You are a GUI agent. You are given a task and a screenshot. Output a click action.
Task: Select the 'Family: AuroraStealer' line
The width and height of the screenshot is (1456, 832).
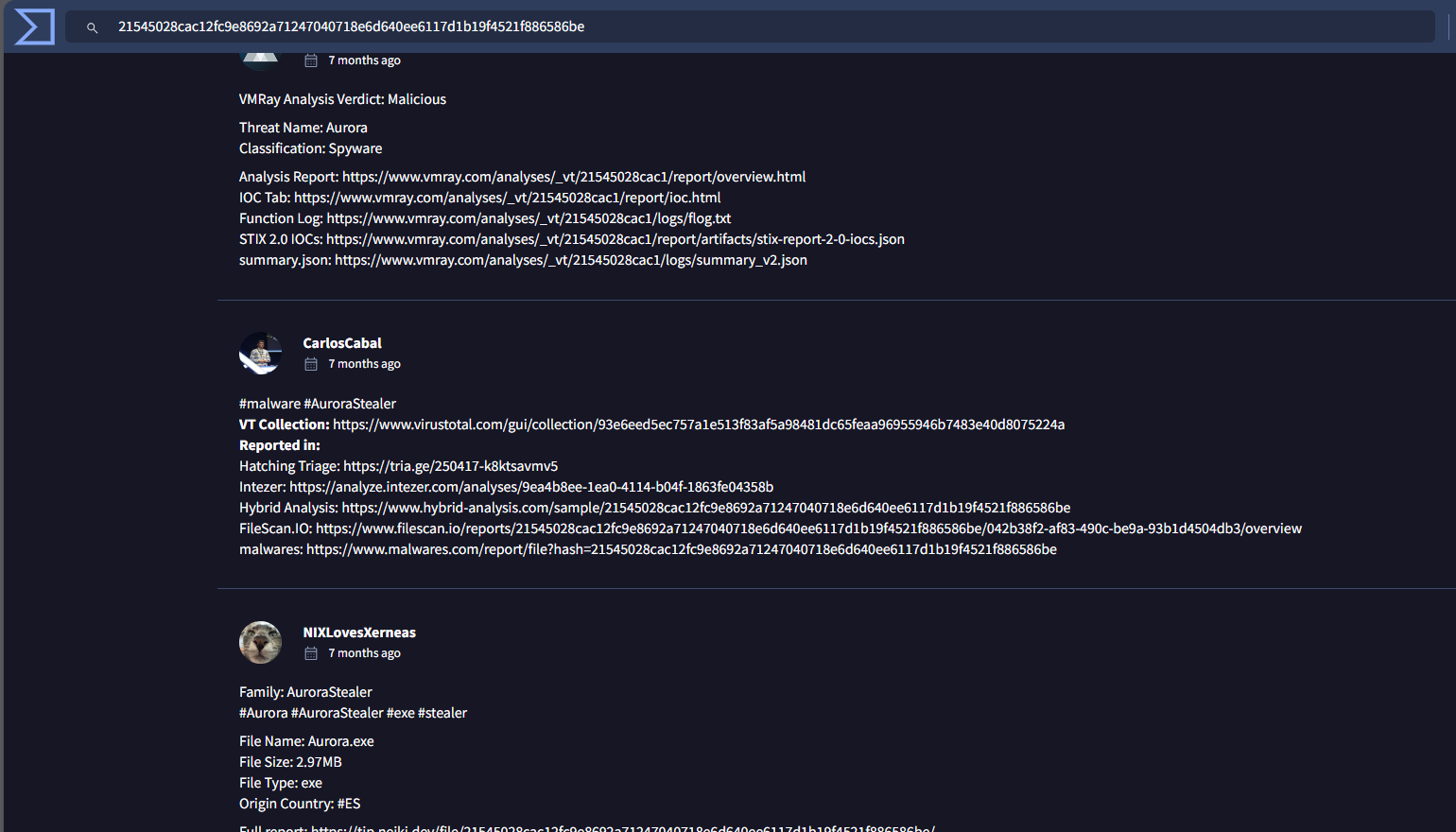pyautogui.click(x=305, y=692)
